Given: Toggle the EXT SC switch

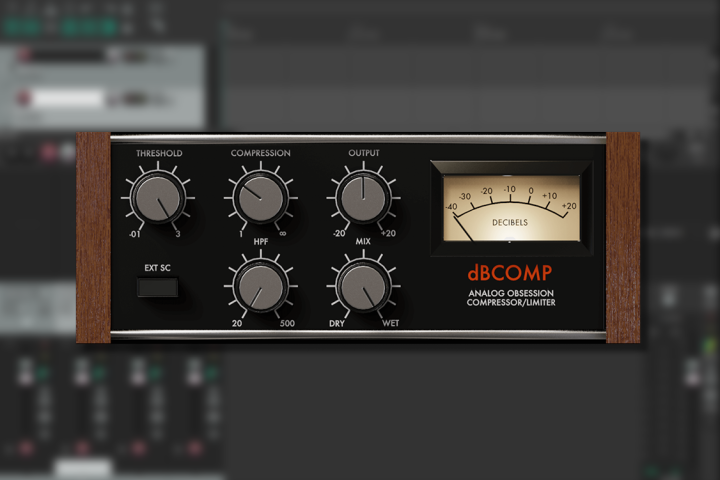Looking at the screenshot, I should pyautogui.click(x=158, y=287).
